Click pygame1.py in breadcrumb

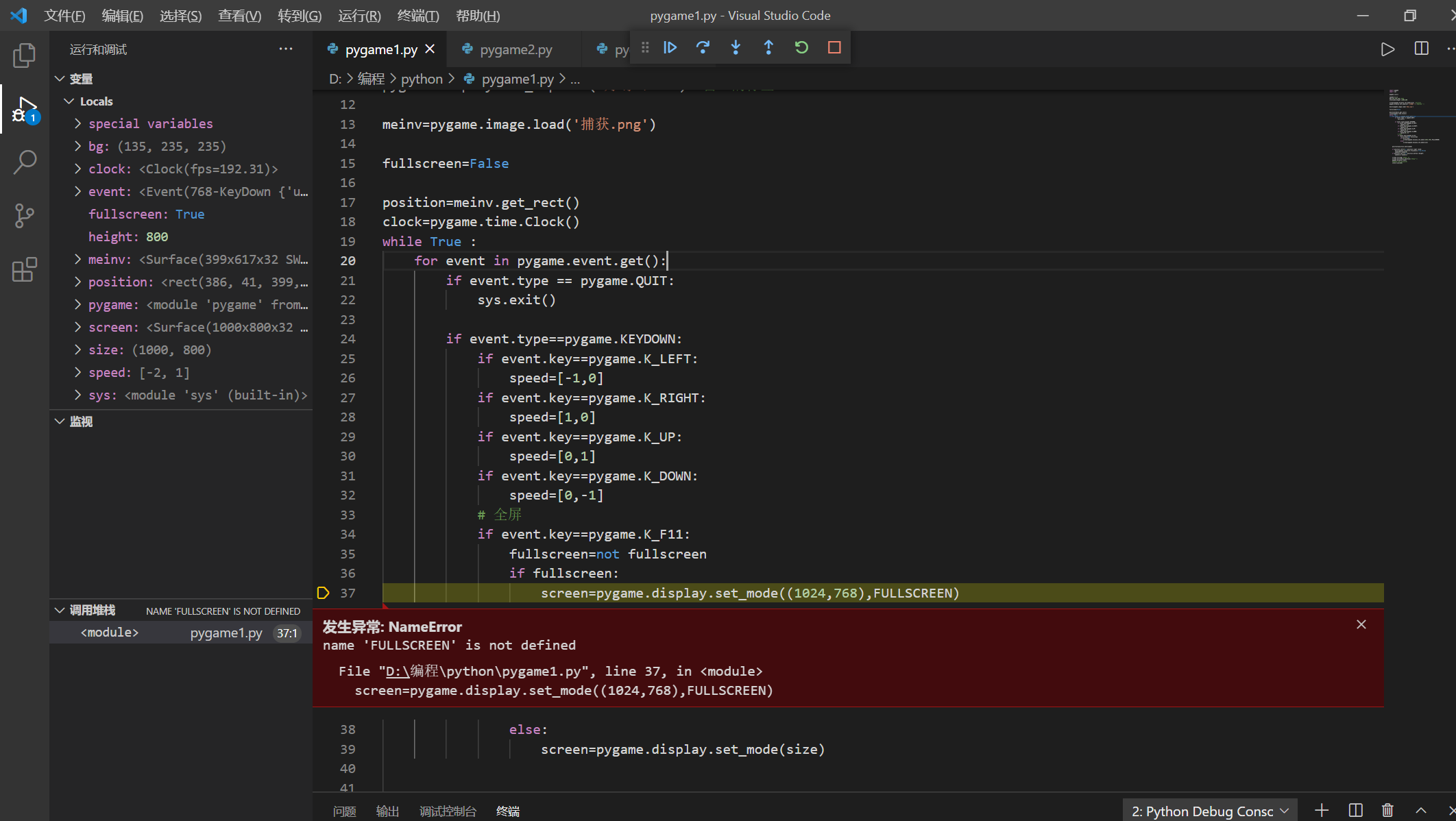tap(518, 79)
